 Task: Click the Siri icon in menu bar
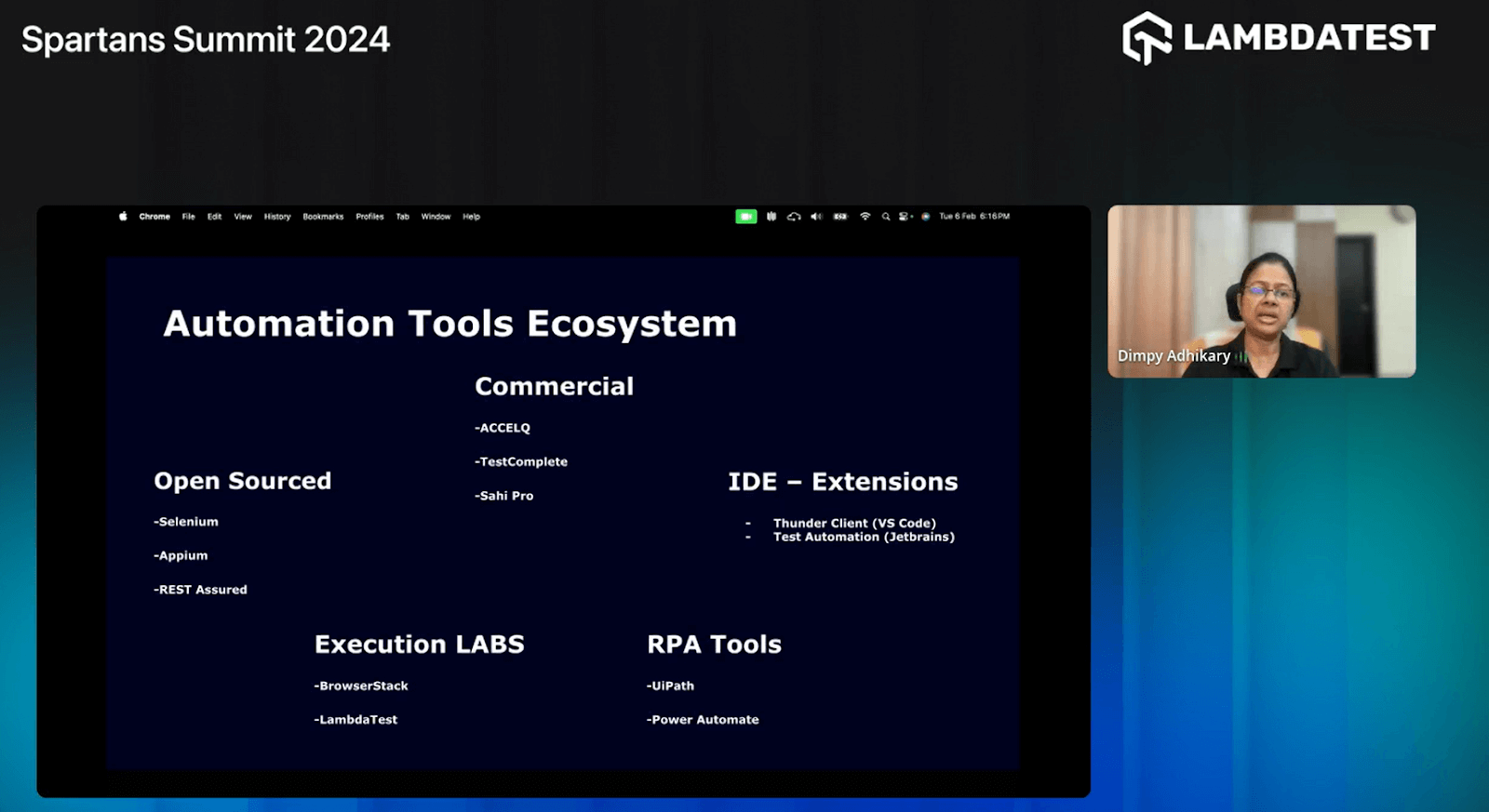click(925, 217)
